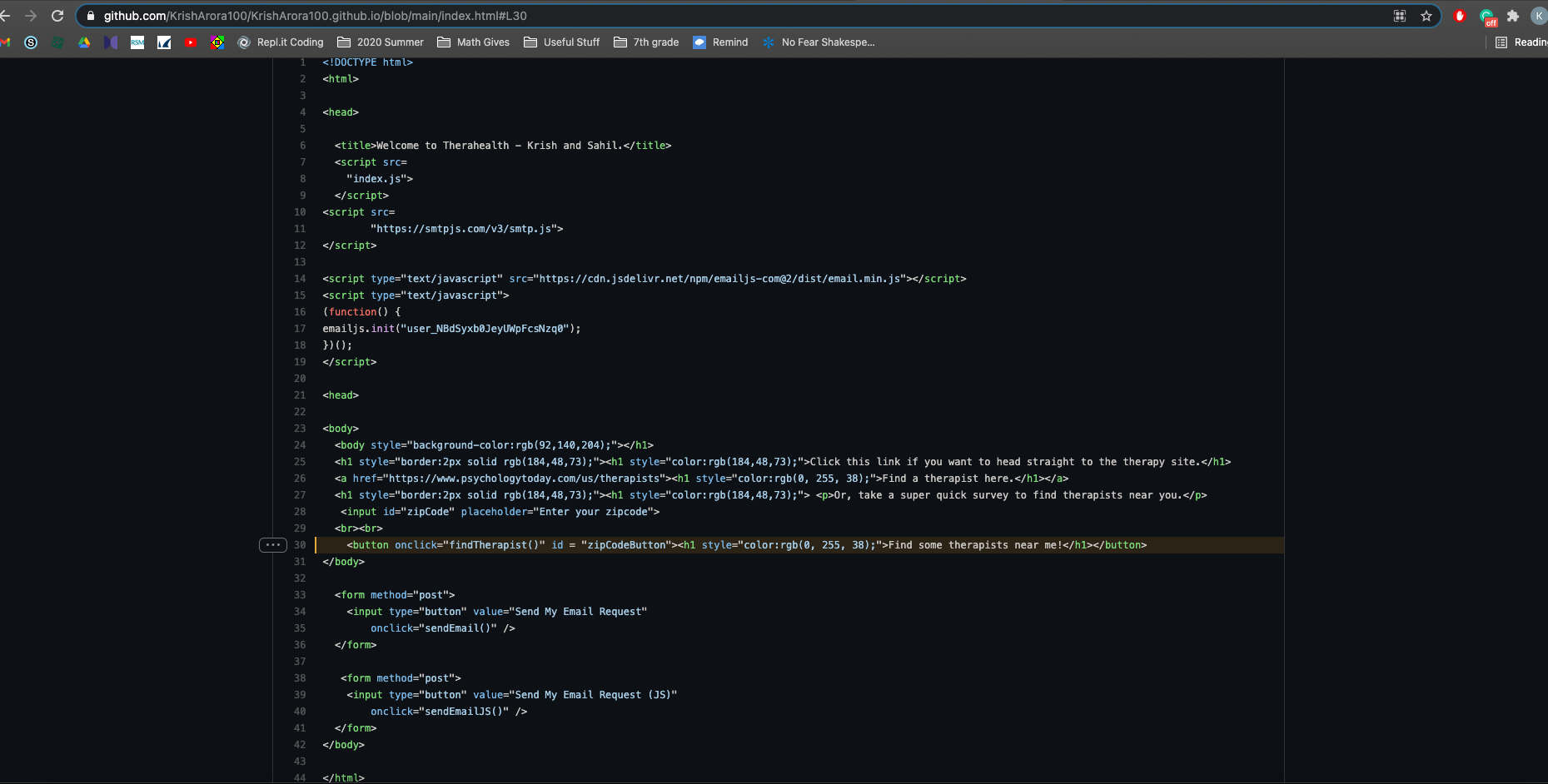
Task: Open the Extensions puzzle-piece menu
Action: click(x=1513, y=16)
